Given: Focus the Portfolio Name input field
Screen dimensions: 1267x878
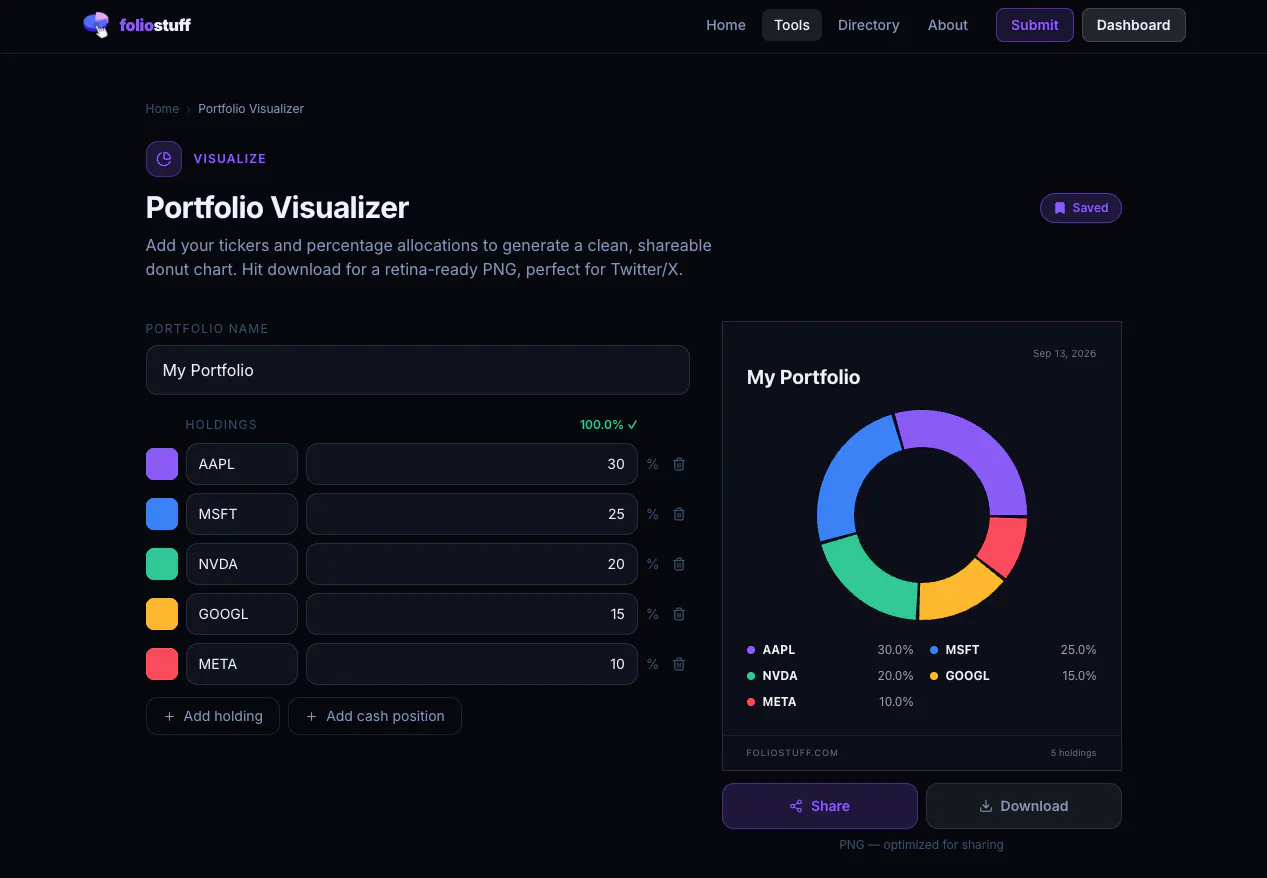Looking at the screenshot, I should (x=418, y=370).
